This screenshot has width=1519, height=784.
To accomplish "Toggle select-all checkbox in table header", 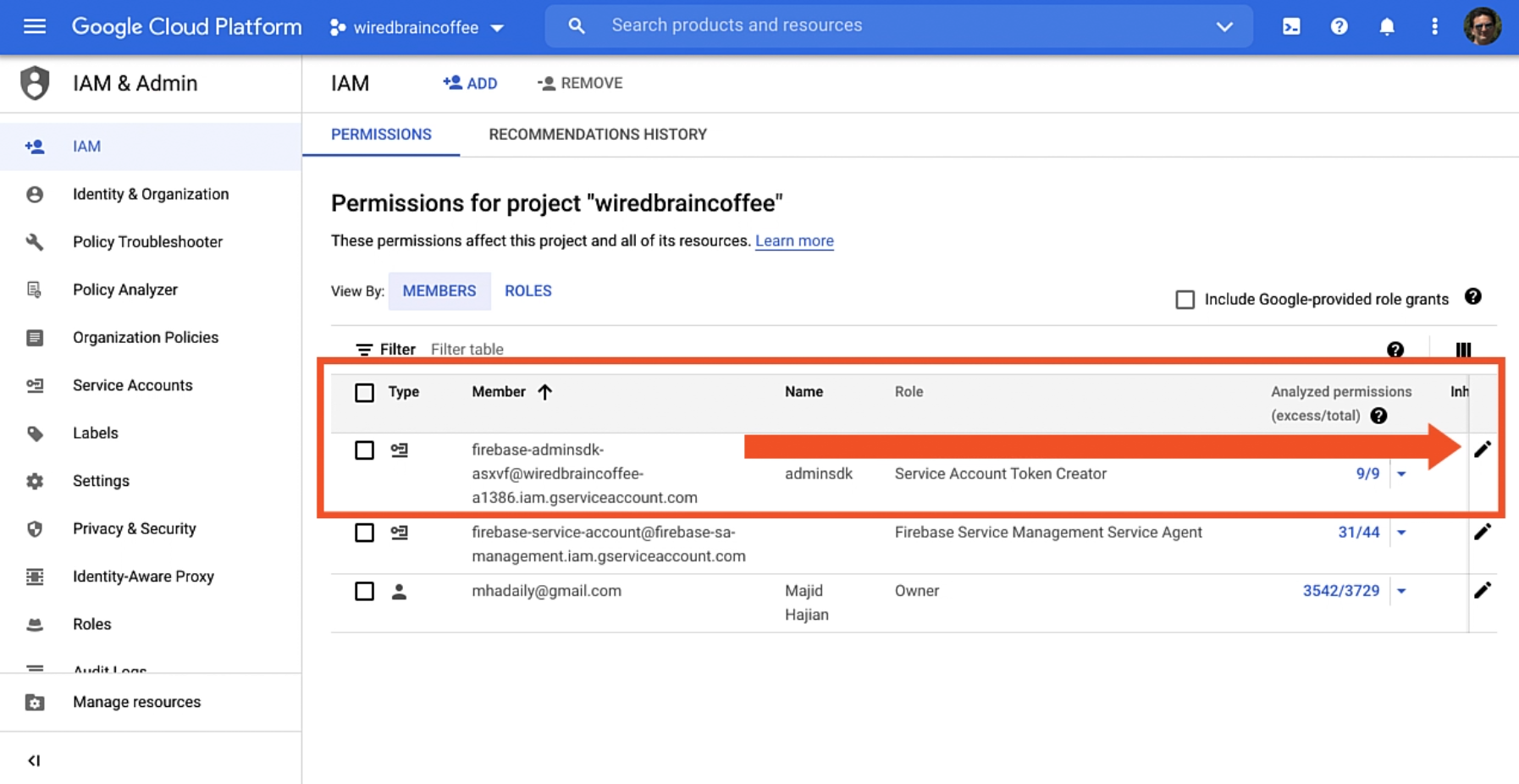I will pyautogui.click(x=364, y=393).
